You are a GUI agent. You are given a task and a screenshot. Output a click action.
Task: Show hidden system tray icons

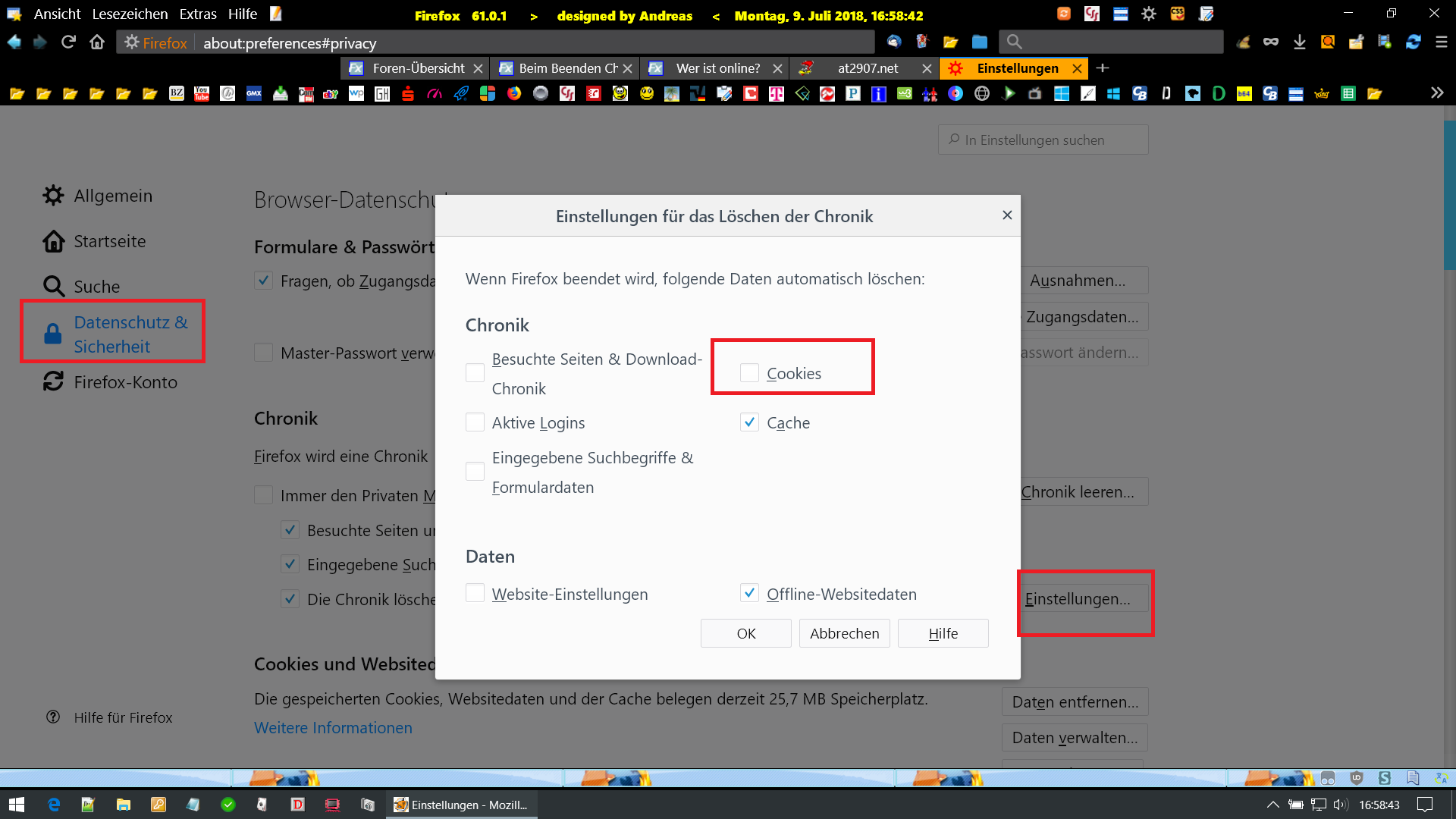coord(1272,805)
